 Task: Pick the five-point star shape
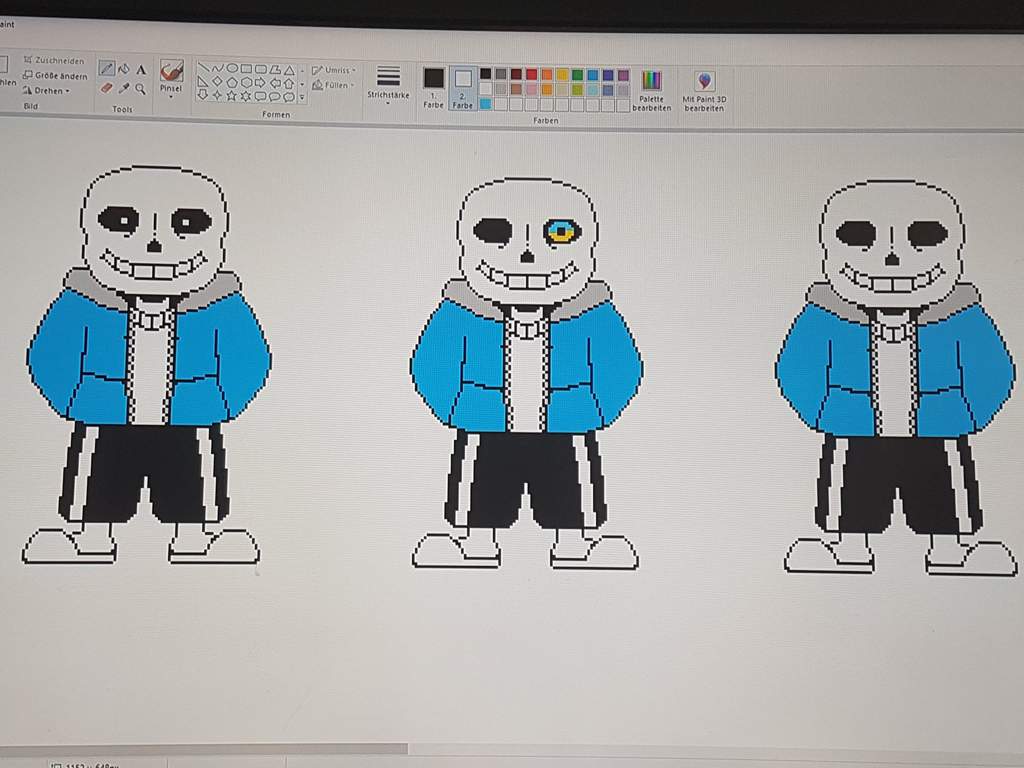232,96
